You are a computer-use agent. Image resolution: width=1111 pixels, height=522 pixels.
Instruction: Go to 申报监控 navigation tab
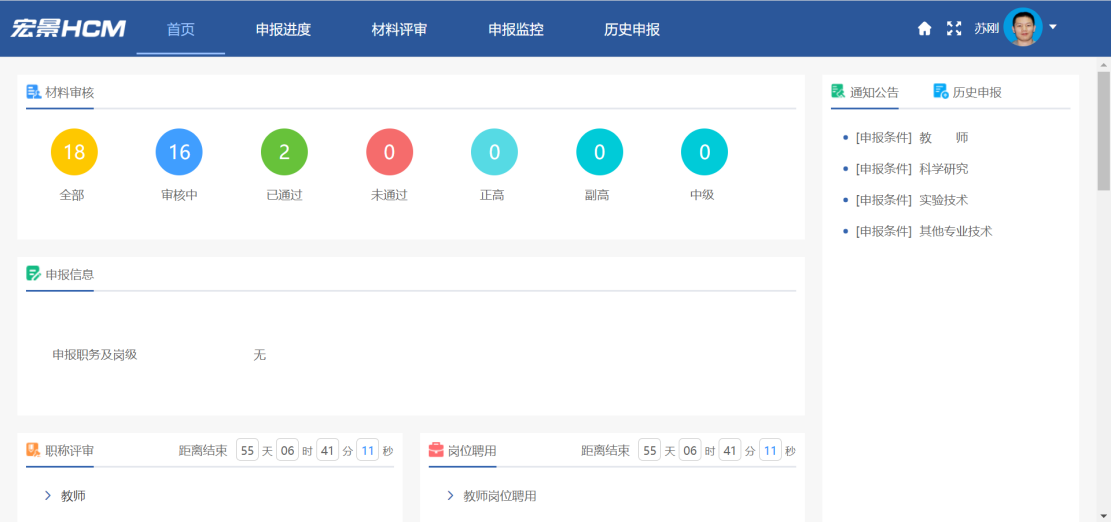tap(516, 30)
